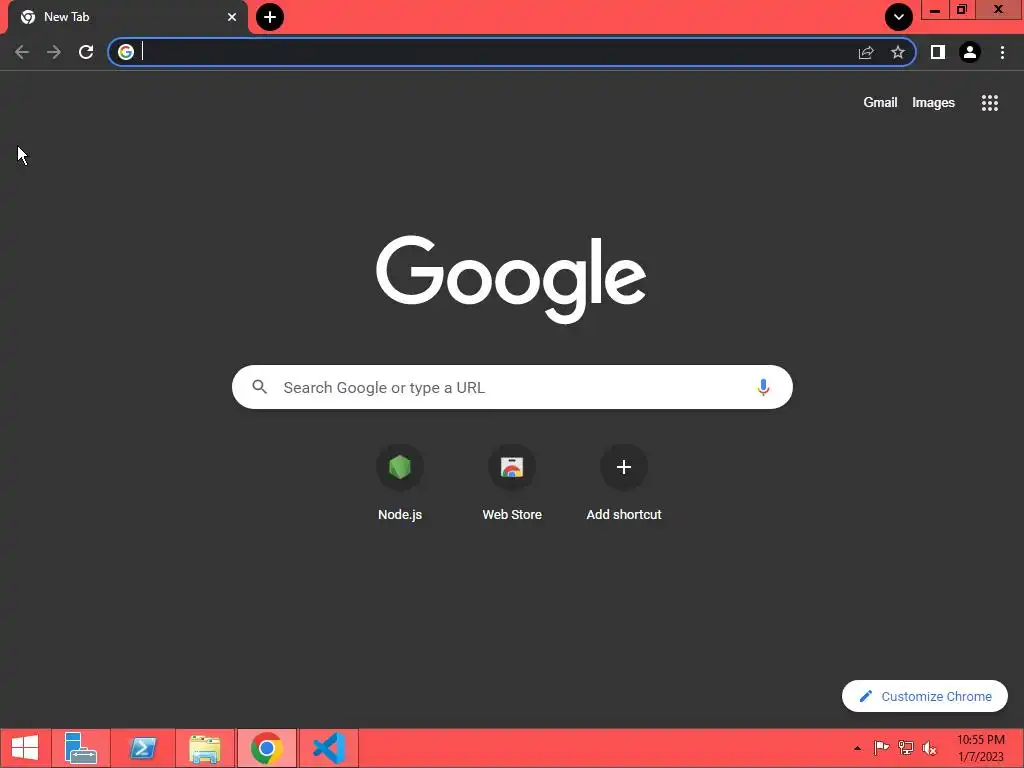Open the Chrome three-dot menu
The height and width of the screenshot is (768, 1024).
[x=1002, y=52]
